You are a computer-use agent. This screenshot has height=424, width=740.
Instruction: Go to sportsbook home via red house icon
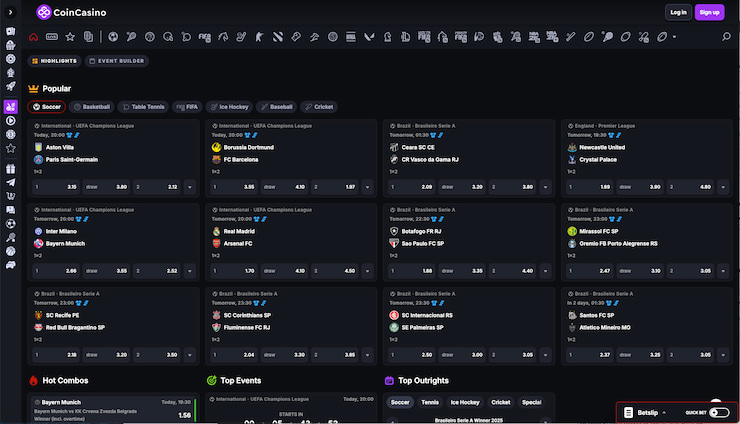point(34,37)
